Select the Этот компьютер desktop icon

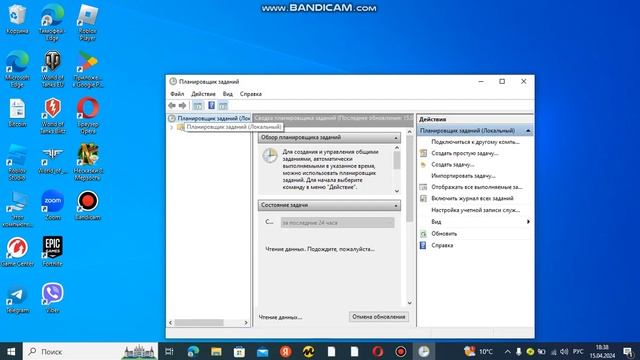click(x=17, y=209)
